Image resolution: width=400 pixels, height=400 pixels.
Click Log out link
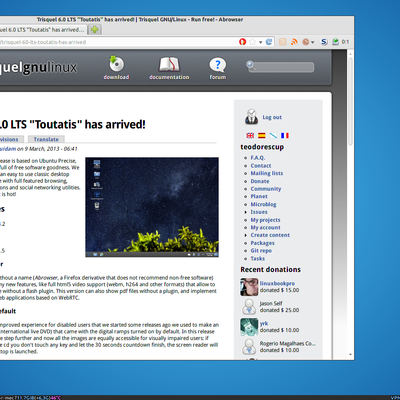pos(272,117)
